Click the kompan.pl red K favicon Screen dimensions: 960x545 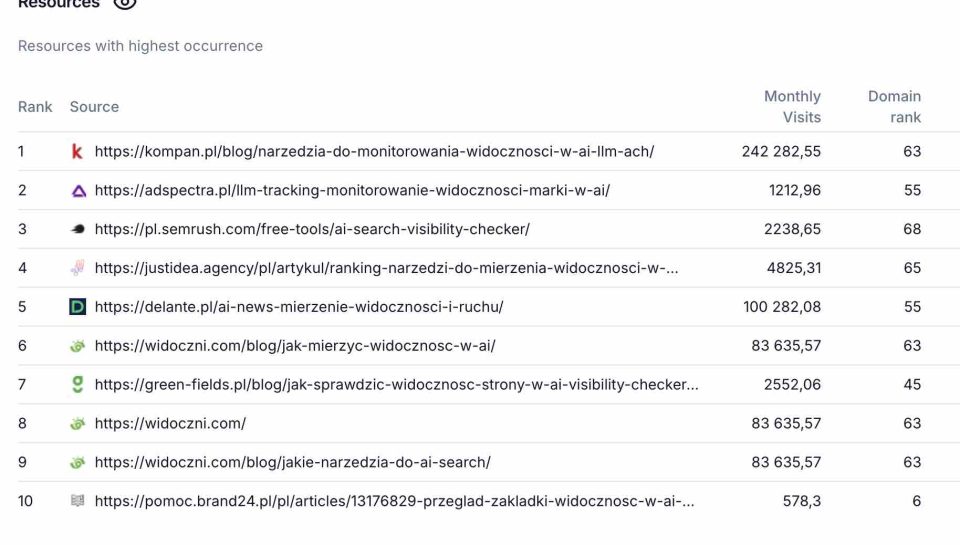click(77, 151)
